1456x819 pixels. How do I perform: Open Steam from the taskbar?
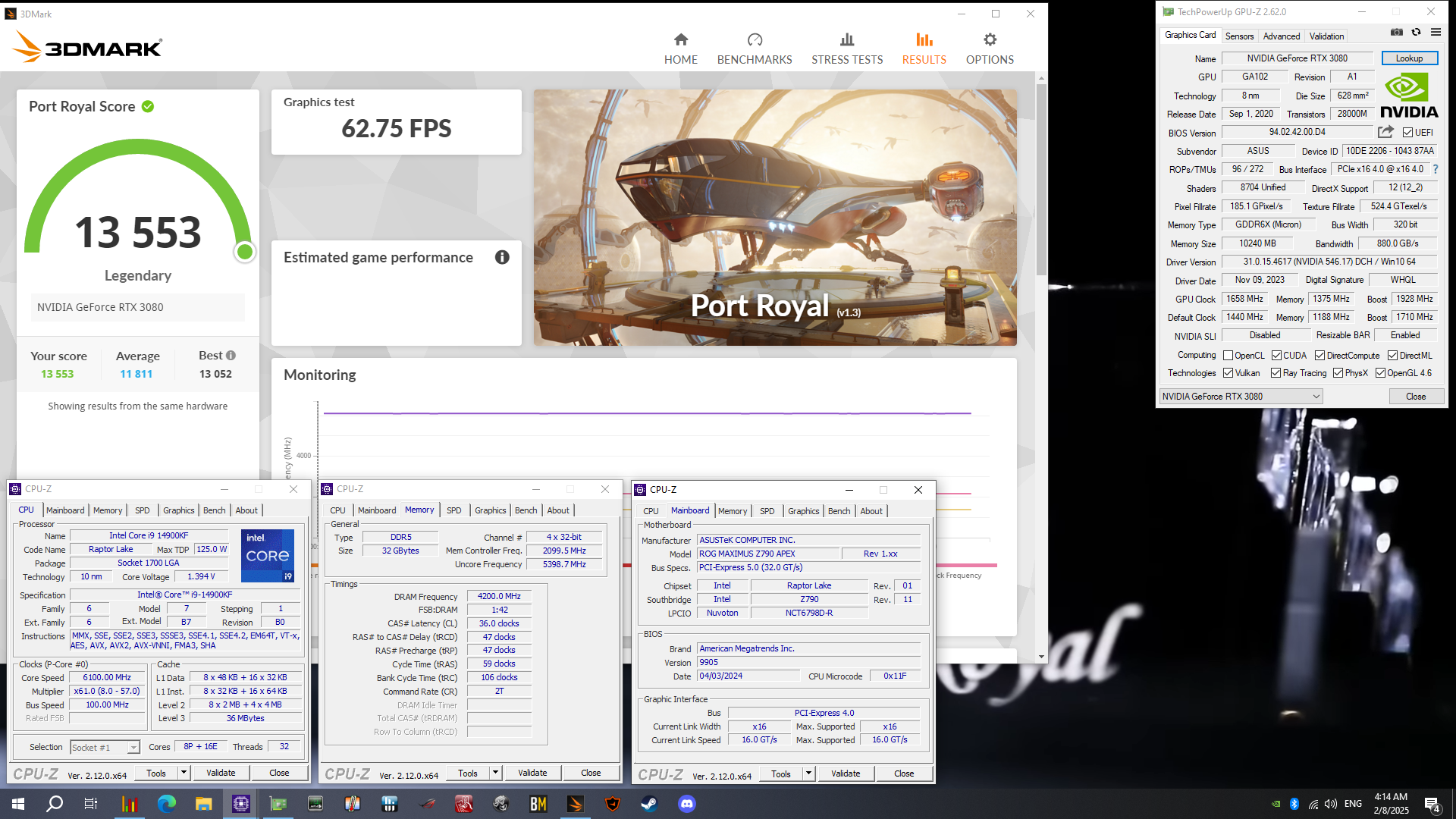click(x=649, y=804)
